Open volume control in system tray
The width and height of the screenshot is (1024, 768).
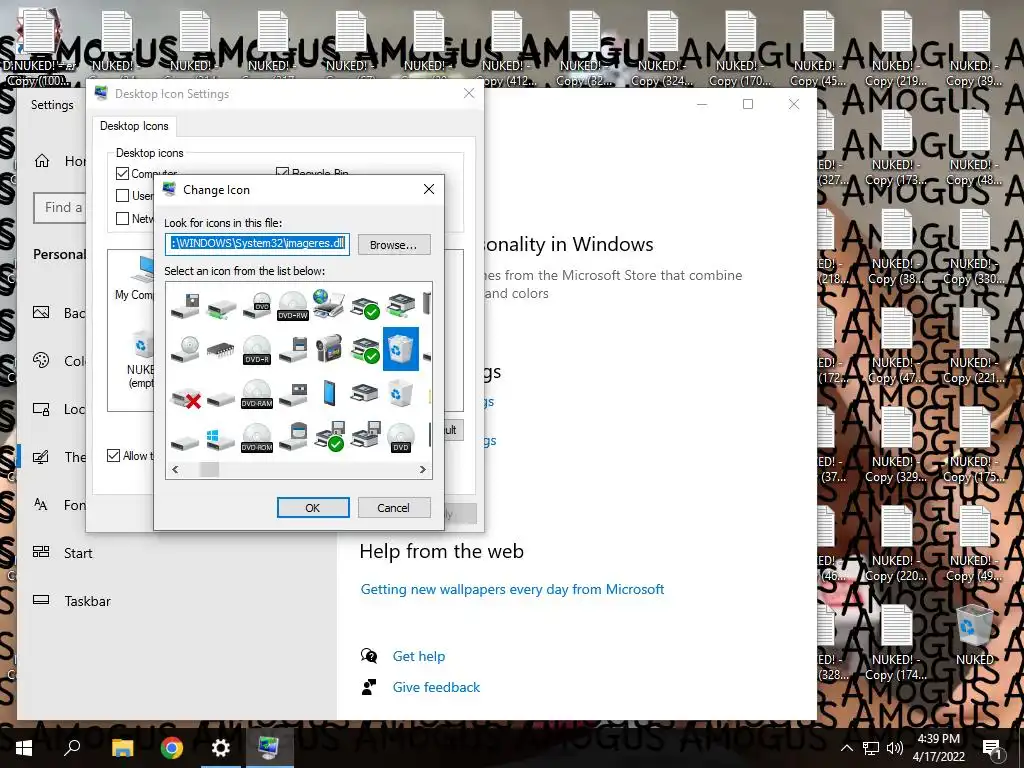coord(894,748)
